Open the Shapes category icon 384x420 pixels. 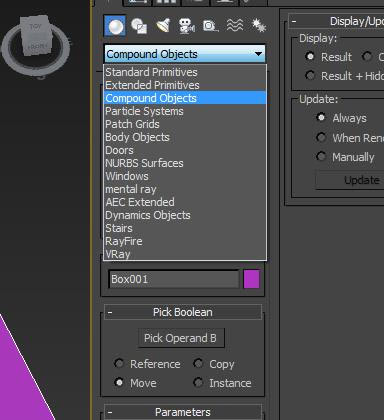coord(139,26)
